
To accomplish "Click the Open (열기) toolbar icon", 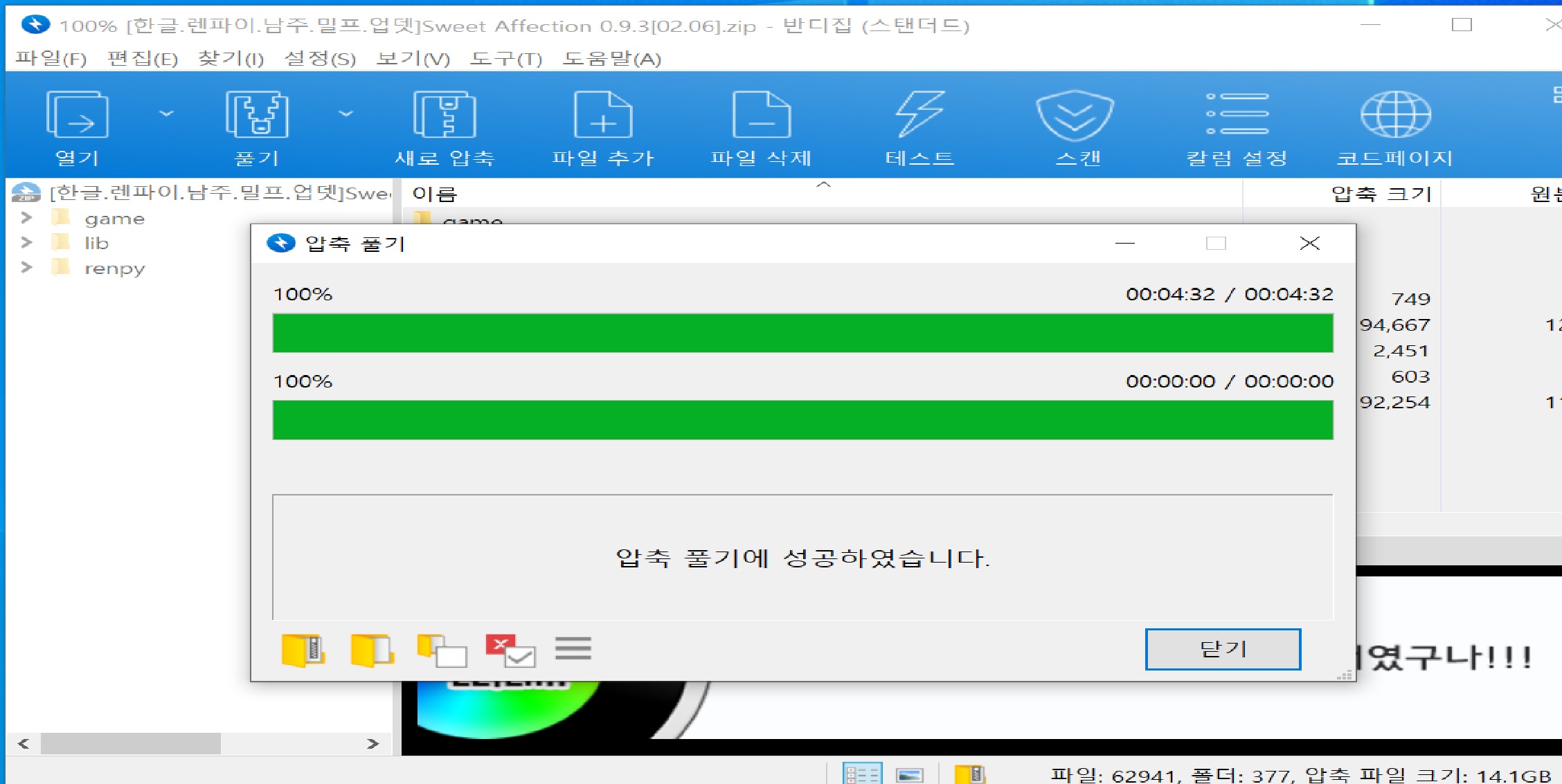I will (x=77, y=115).
